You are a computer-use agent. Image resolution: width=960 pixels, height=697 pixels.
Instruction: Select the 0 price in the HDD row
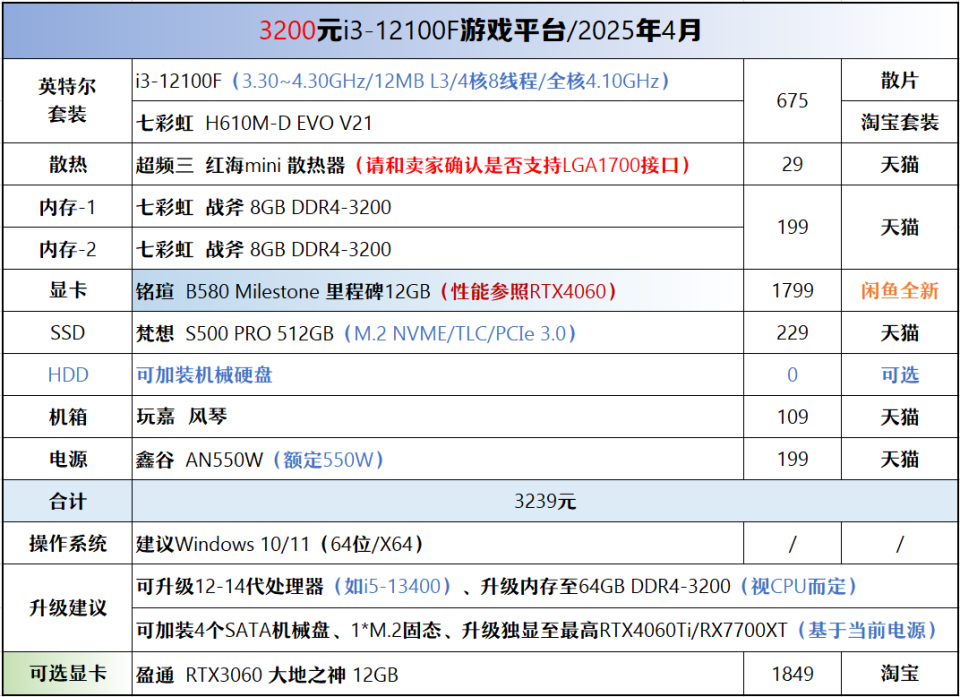click(792, 375)
